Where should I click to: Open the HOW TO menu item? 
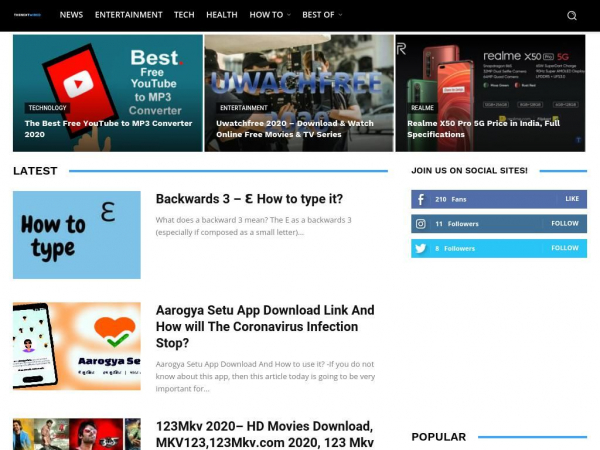coord(266,15)
